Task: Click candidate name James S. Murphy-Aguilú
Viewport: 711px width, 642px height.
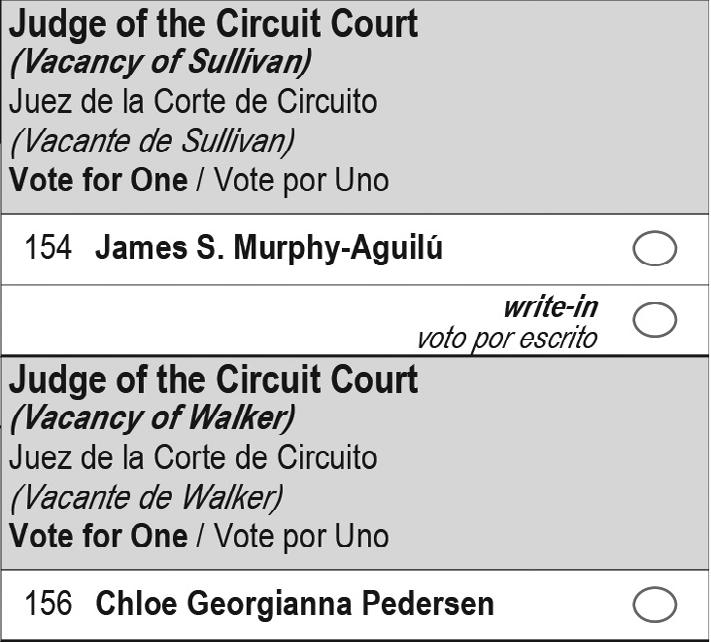Action: tap(268, 249)
